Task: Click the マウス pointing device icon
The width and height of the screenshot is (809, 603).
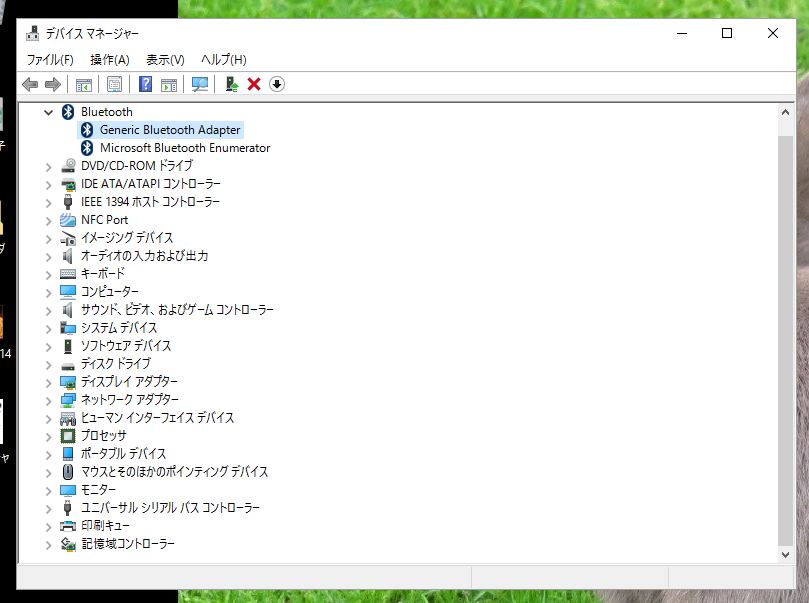Action: (x=68, y=471)
